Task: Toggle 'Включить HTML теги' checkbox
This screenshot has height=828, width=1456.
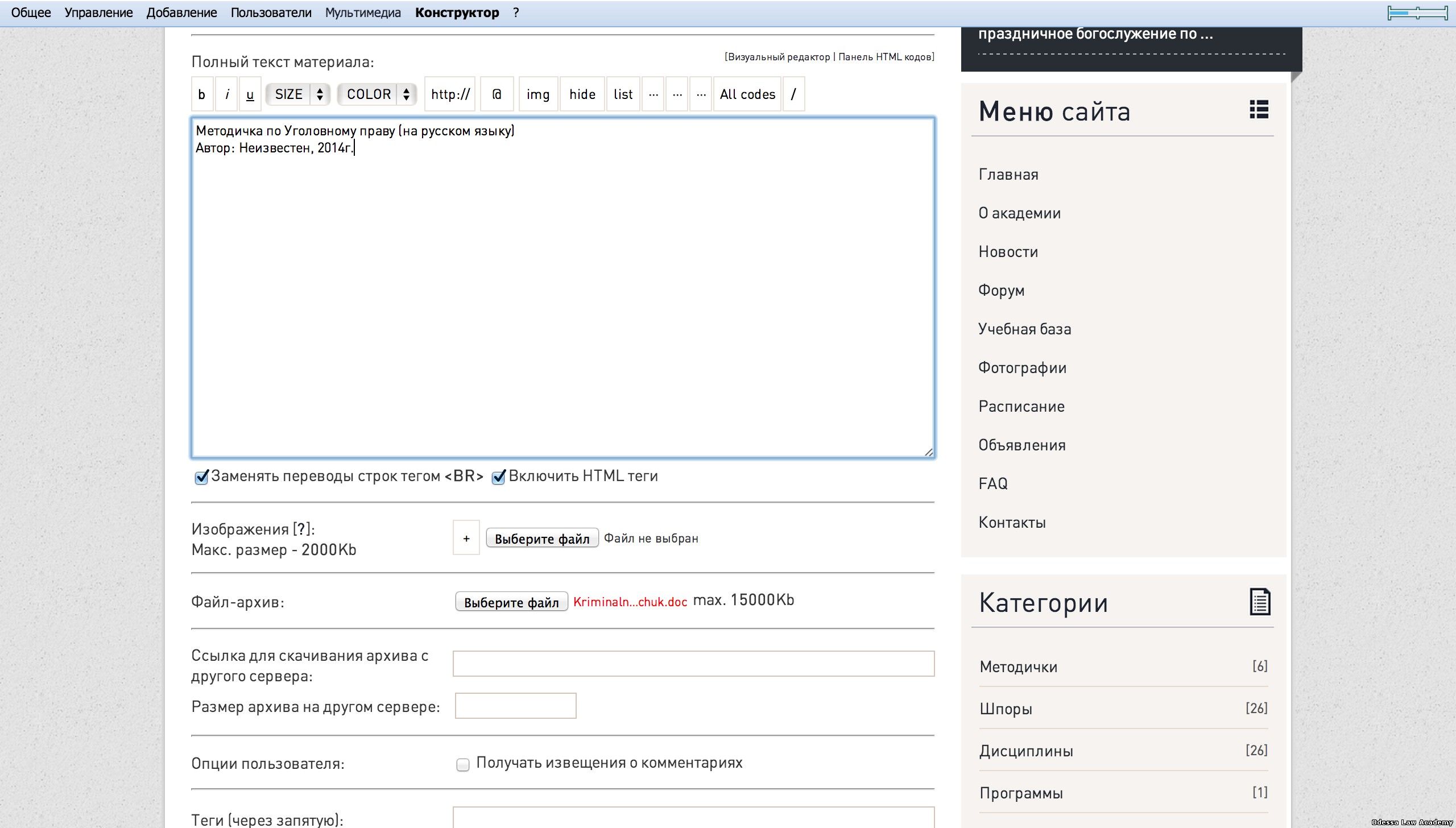Action: 499,477
